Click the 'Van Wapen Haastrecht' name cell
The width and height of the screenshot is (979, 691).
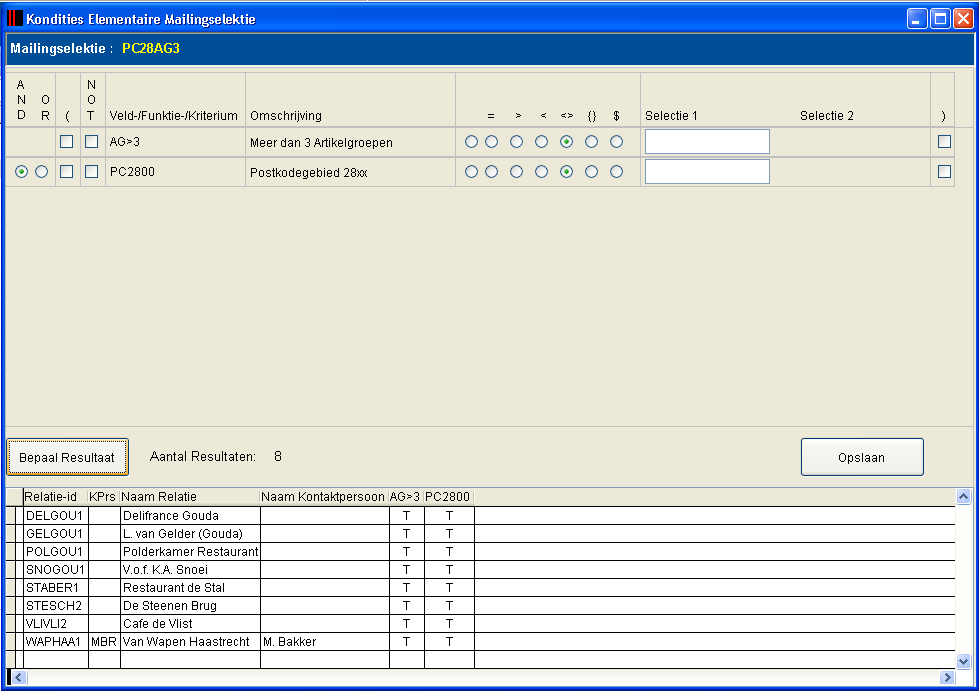(x=190, y=642)
